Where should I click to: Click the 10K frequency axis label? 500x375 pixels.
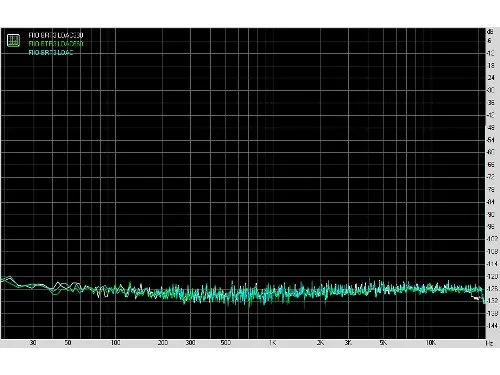point(431,343)
